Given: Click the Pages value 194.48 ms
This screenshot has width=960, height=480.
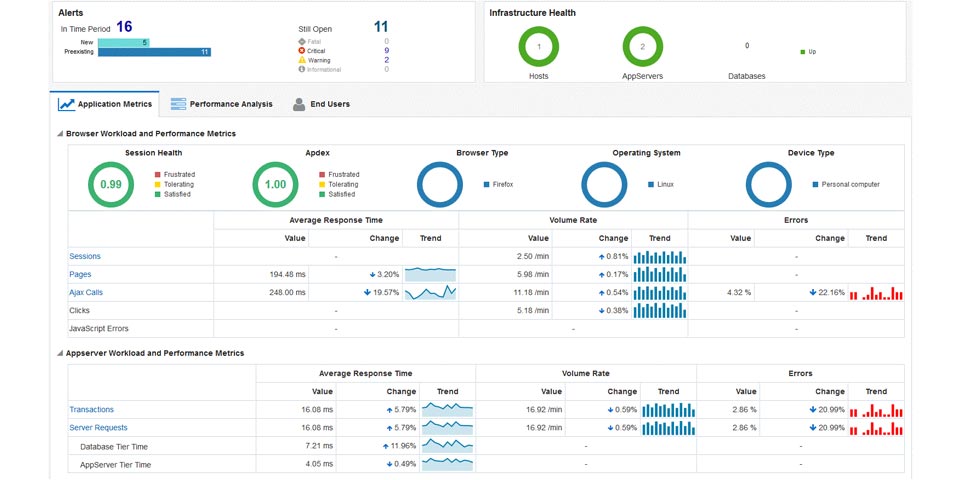Looking at the screenshot, I should 287,275.
